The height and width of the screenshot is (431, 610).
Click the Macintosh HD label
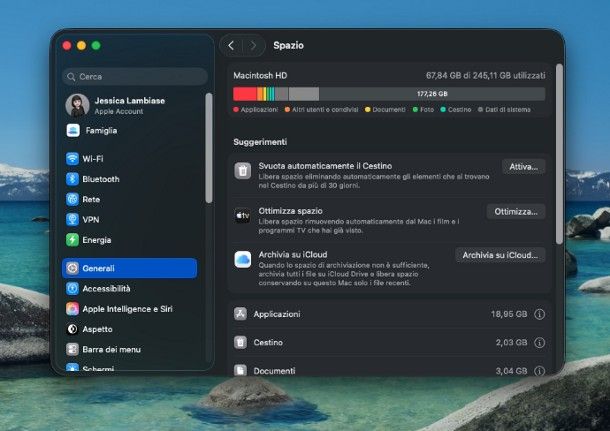260,75
